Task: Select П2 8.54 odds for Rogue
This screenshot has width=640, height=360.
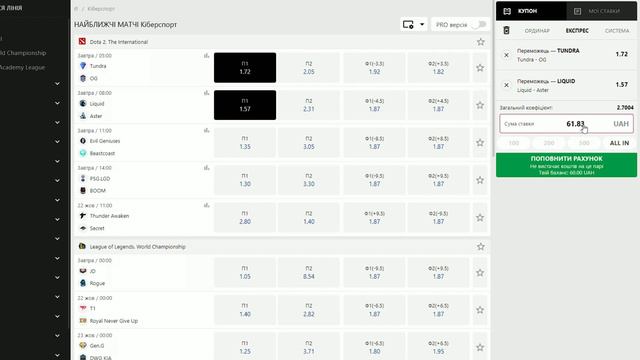Action: (309, 273)
